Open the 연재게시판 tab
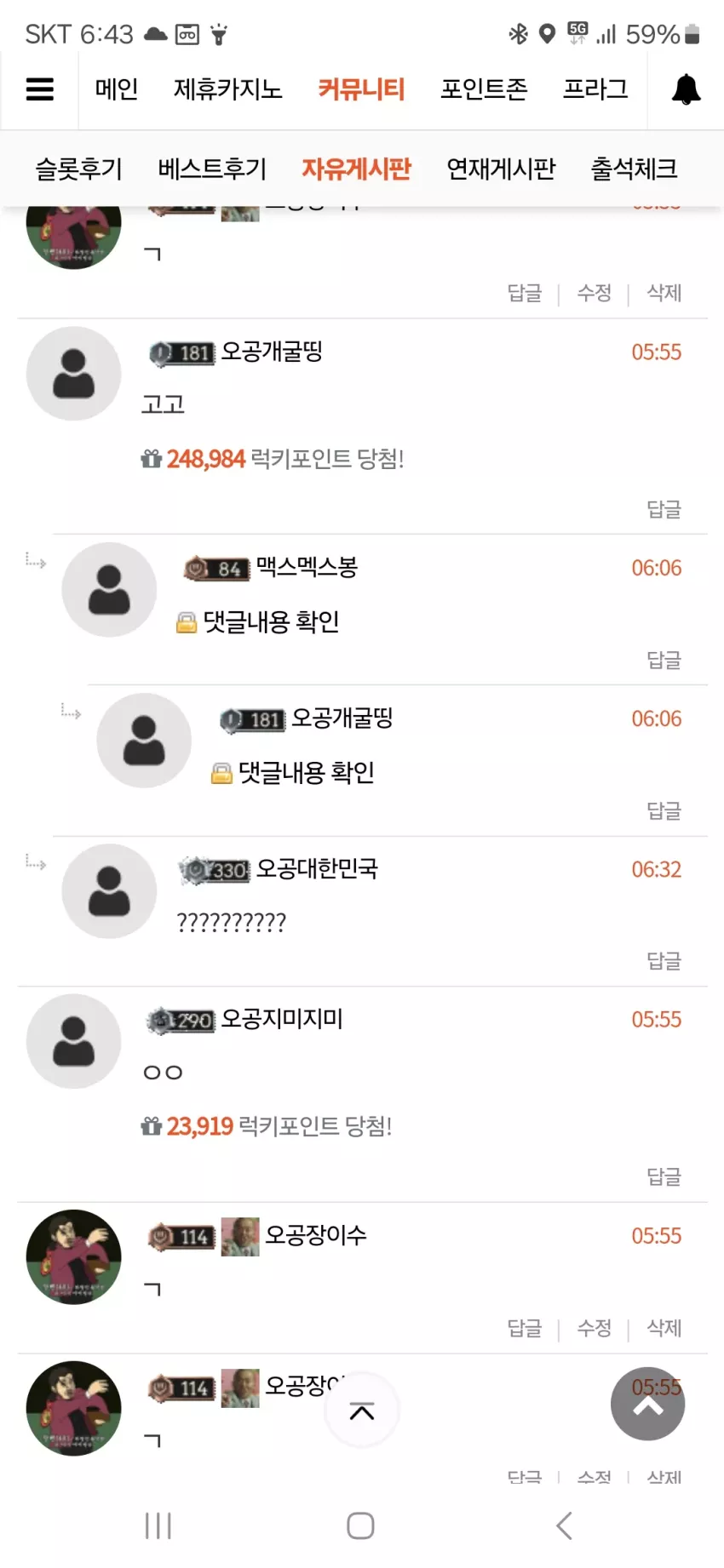 [501, 169]
